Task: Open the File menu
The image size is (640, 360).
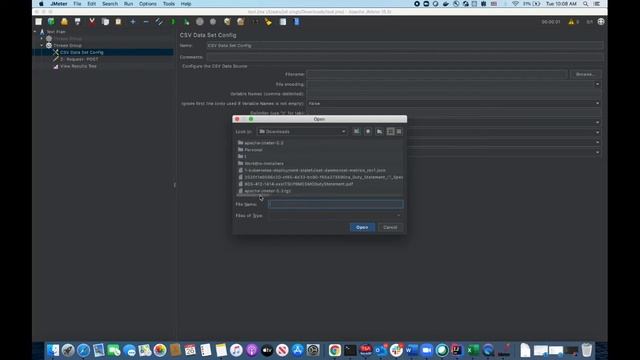Action: [77, 4]
